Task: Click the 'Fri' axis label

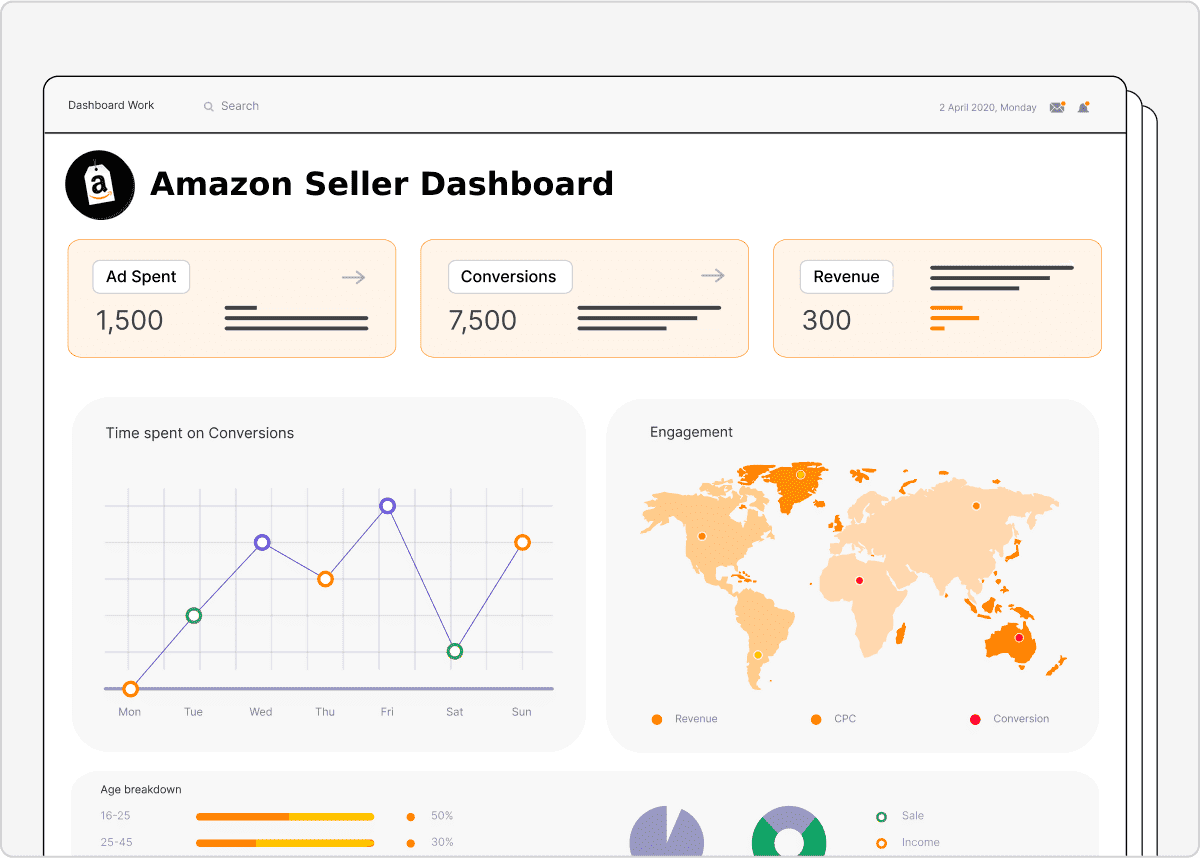Action: pos(387,712)
